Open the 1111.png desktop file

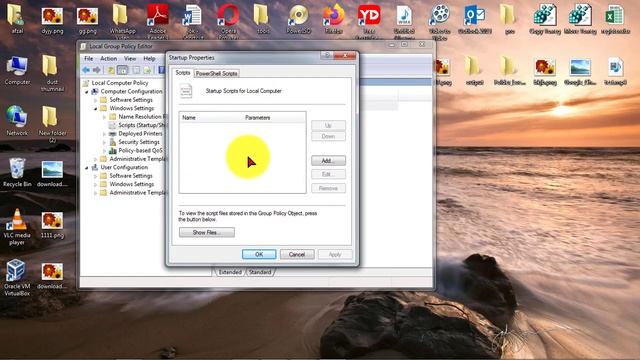tap(52, 225)
